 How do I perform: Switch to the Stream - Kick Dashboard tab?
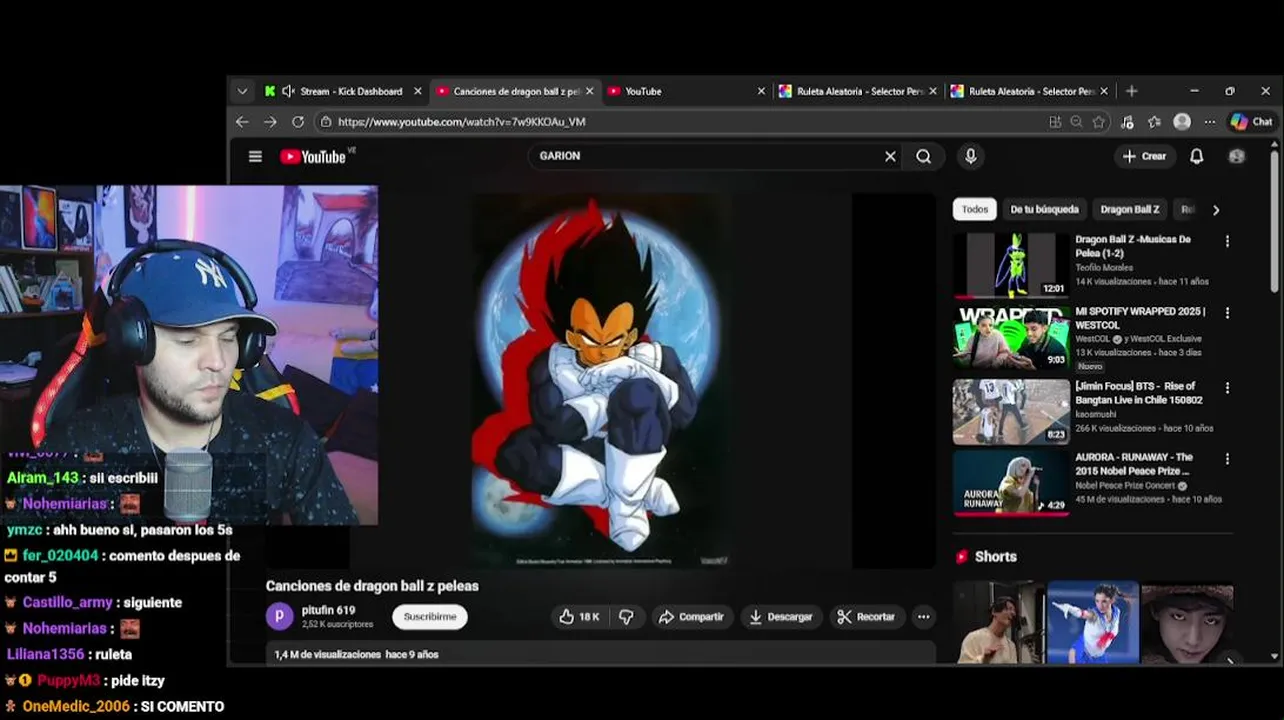click(x=351, y=91)
